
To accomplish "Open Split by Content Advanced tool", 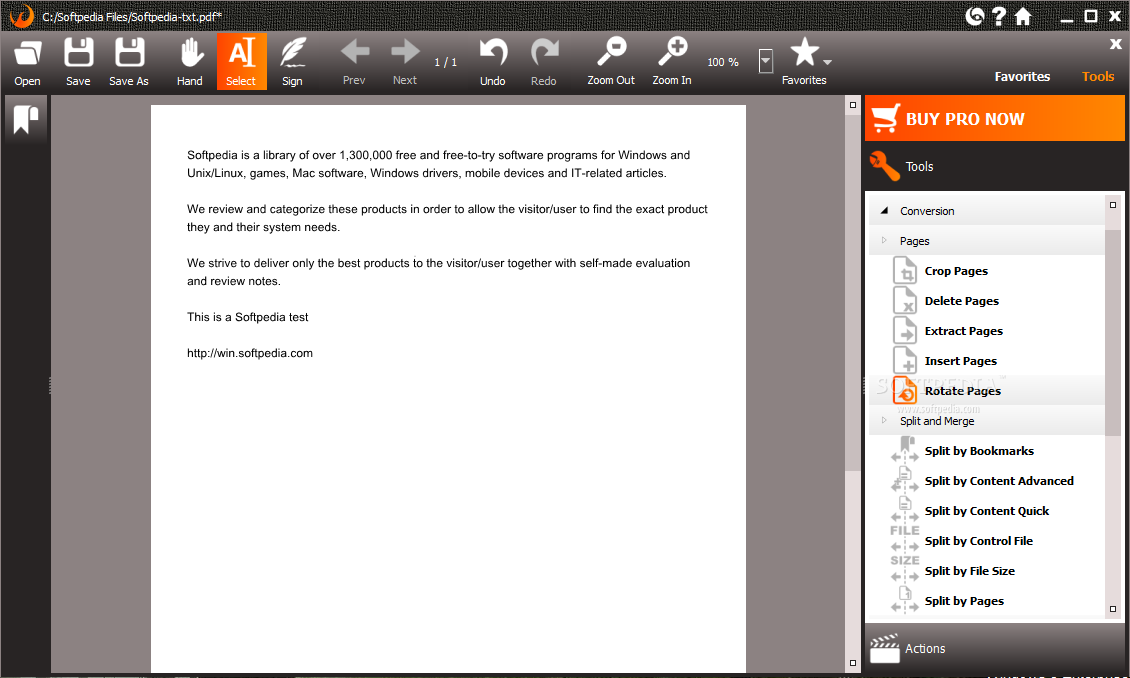I will tap(986, 481).
